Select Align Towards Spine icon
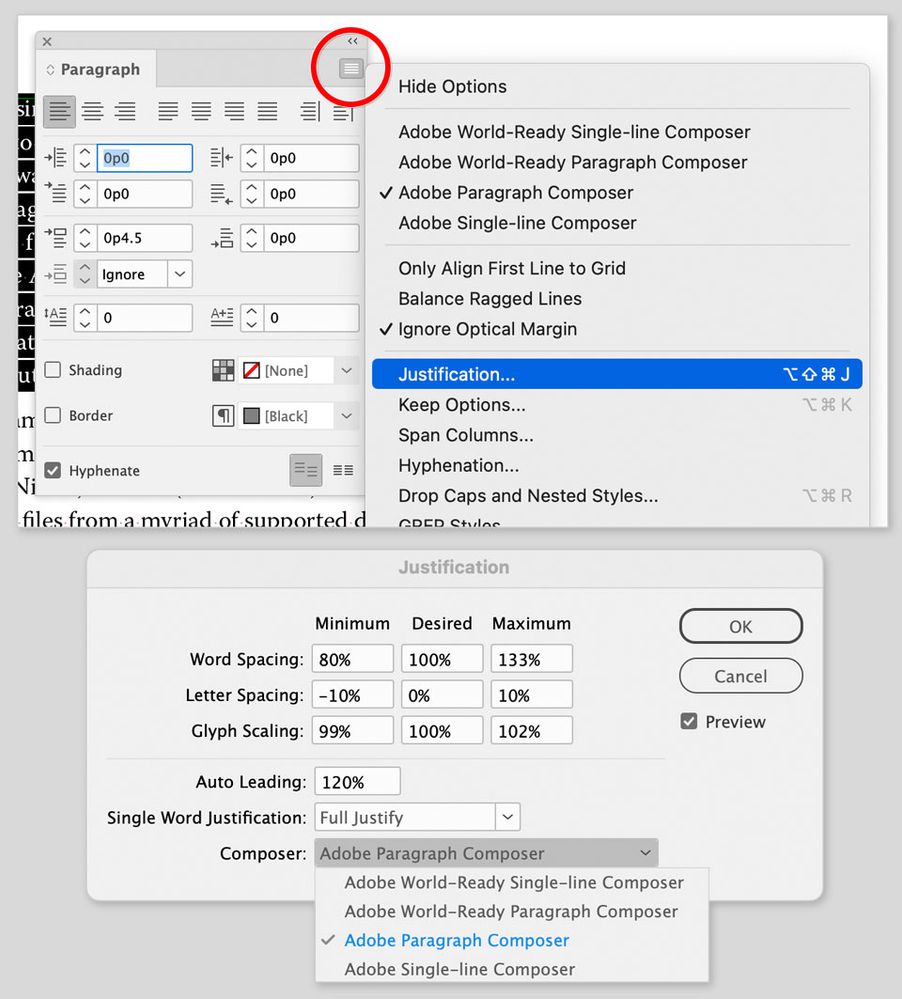The width and height of the screenshot is (902, 999). pos(310,111)
